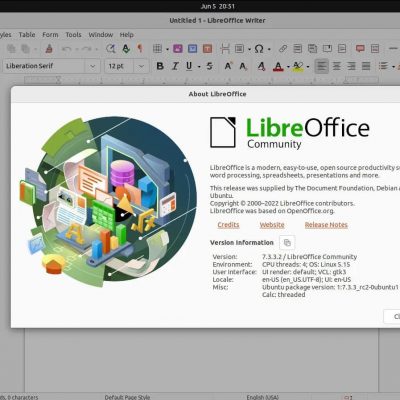Insert a special character (Omega icon)
Screen dimensions: 400x400
tap(259, 49)
